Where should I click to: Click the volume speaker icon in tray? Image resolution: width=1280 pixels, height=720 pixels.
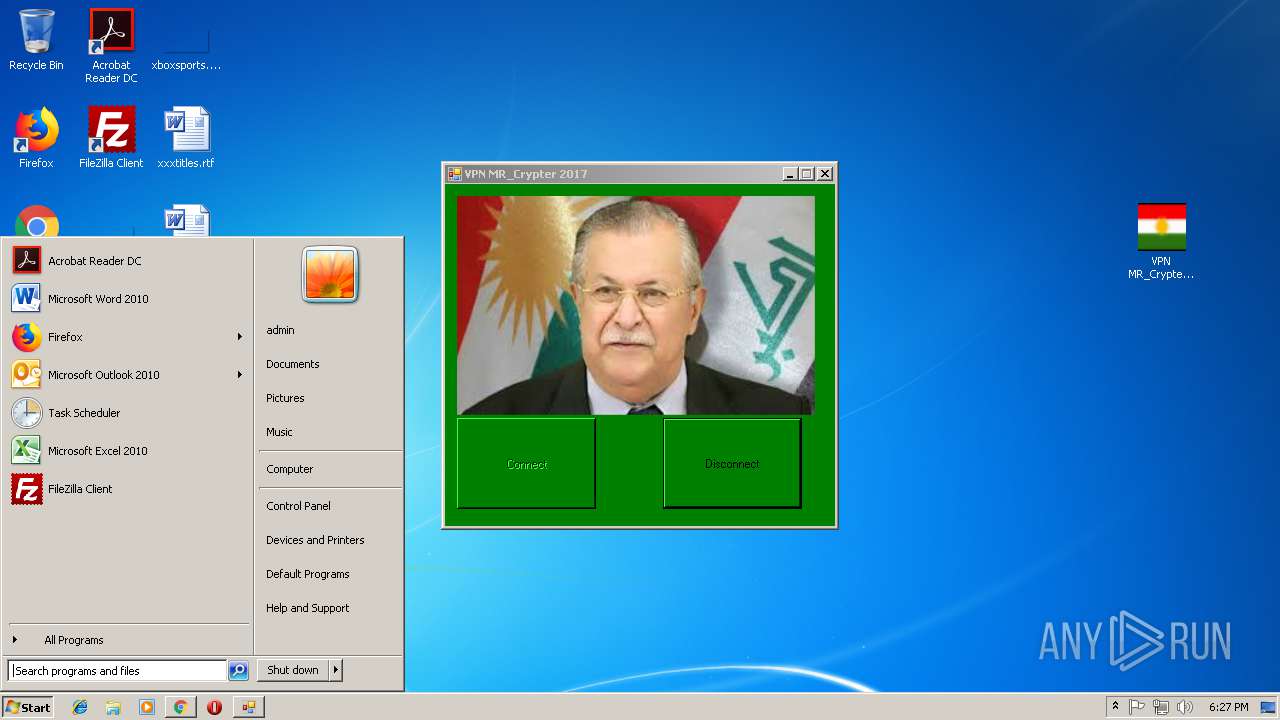1185,707
